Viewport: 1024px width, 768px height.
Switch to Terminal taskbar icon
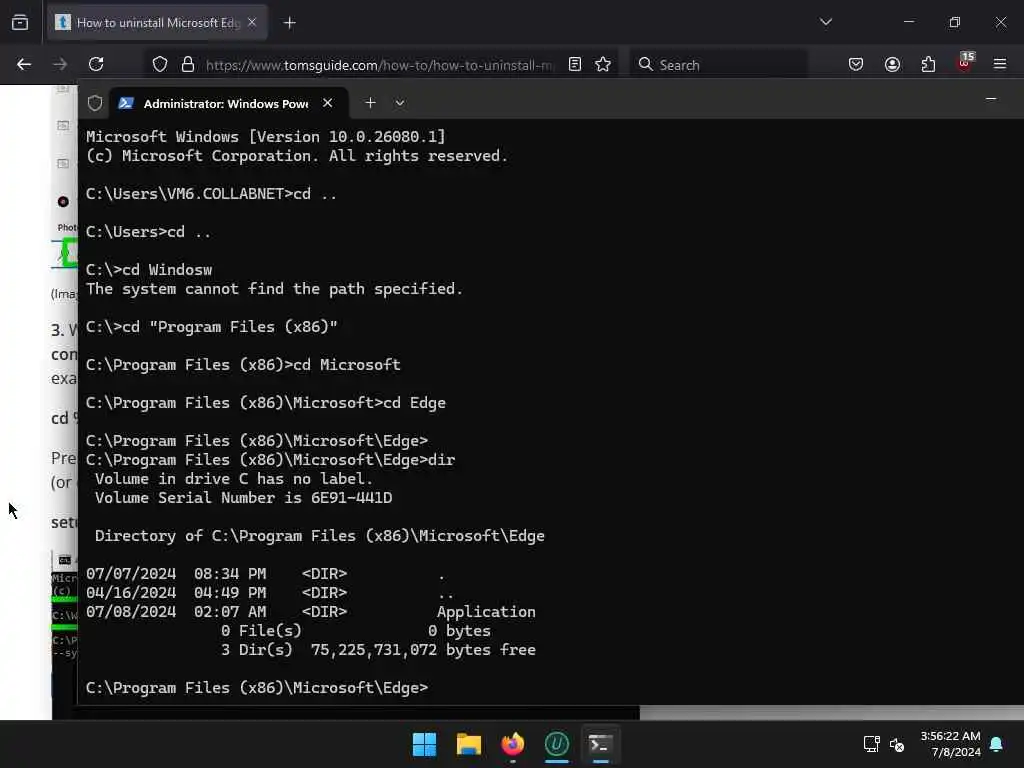600,744
